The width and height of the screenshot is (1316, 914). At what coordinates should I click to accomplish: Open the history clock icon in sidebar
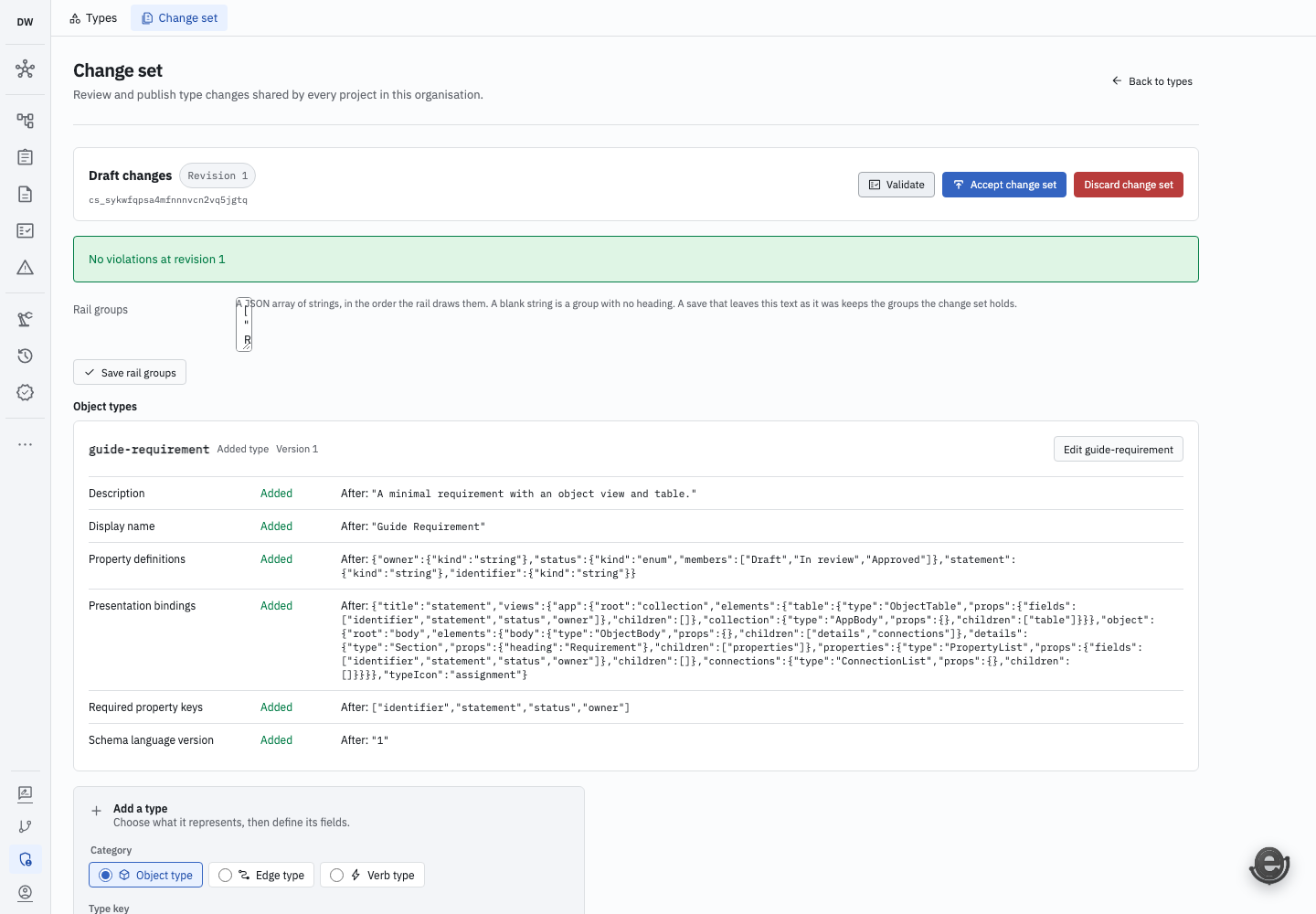(25, 356)
